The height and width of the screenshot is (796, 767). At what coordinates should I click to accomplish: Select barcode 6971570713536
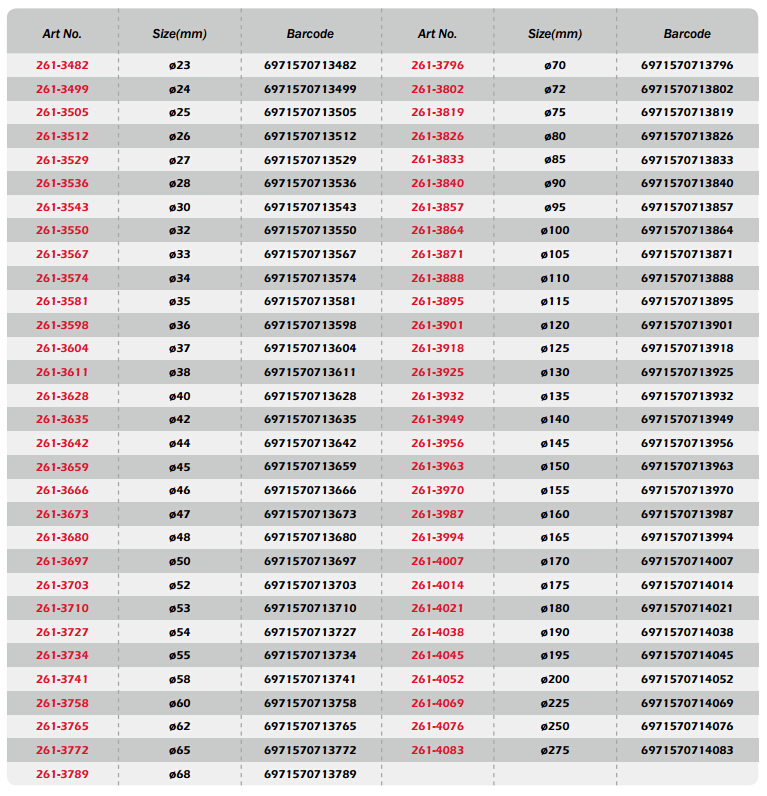click(x=310, y=183)
